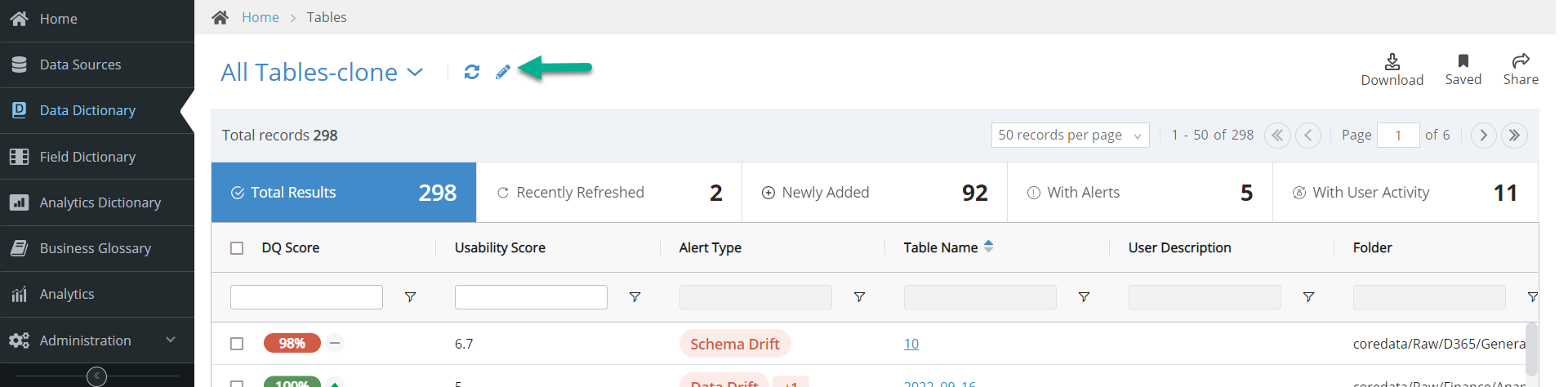This screenshot has width=1568, height=387.
Task: Click the Analytics Dictionary sidebar icon
Action: pyautogui.click(x=19, y=202)
